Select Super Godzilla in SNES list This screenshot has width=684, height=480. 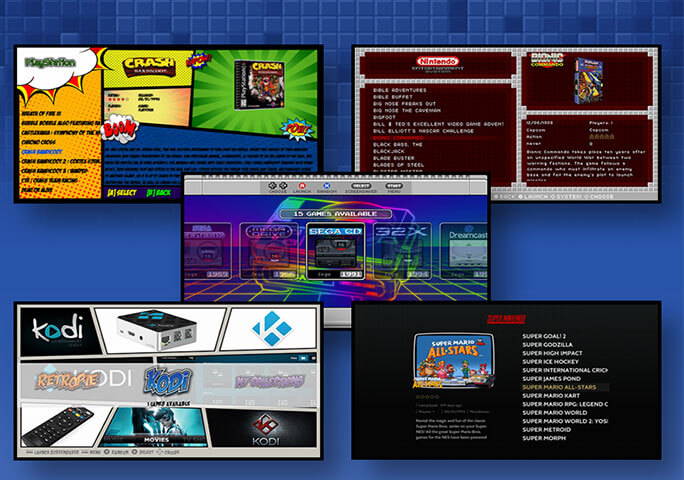[547, 345]
